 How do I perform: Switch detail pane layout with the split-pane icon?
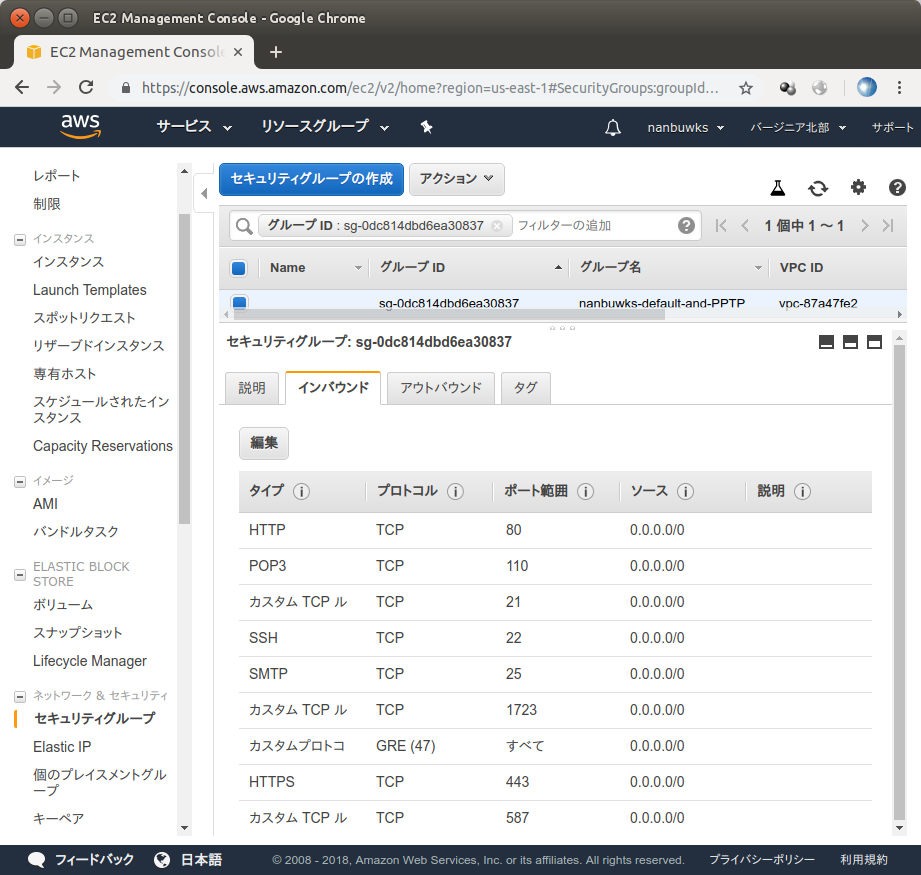[851, 342]
